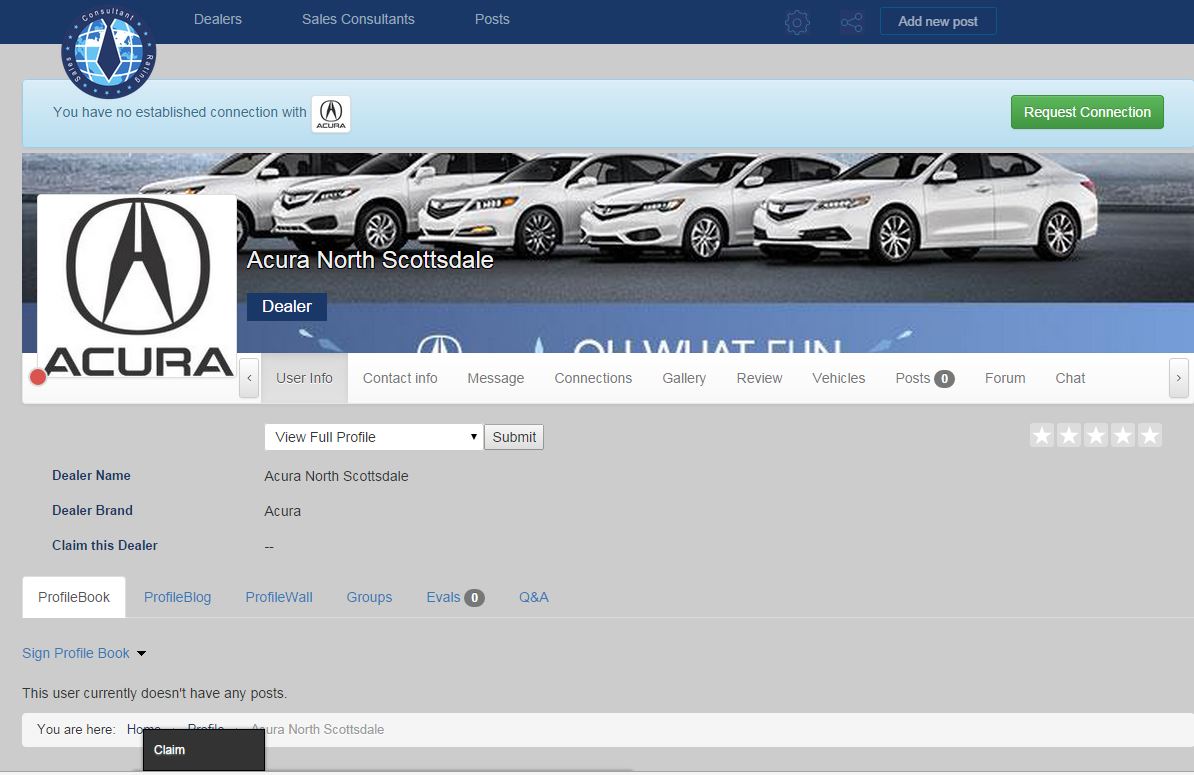The width and height of the screenshot is (1194, 775).
Task: Click the Request Connection button
Action: click(1087, 112)
